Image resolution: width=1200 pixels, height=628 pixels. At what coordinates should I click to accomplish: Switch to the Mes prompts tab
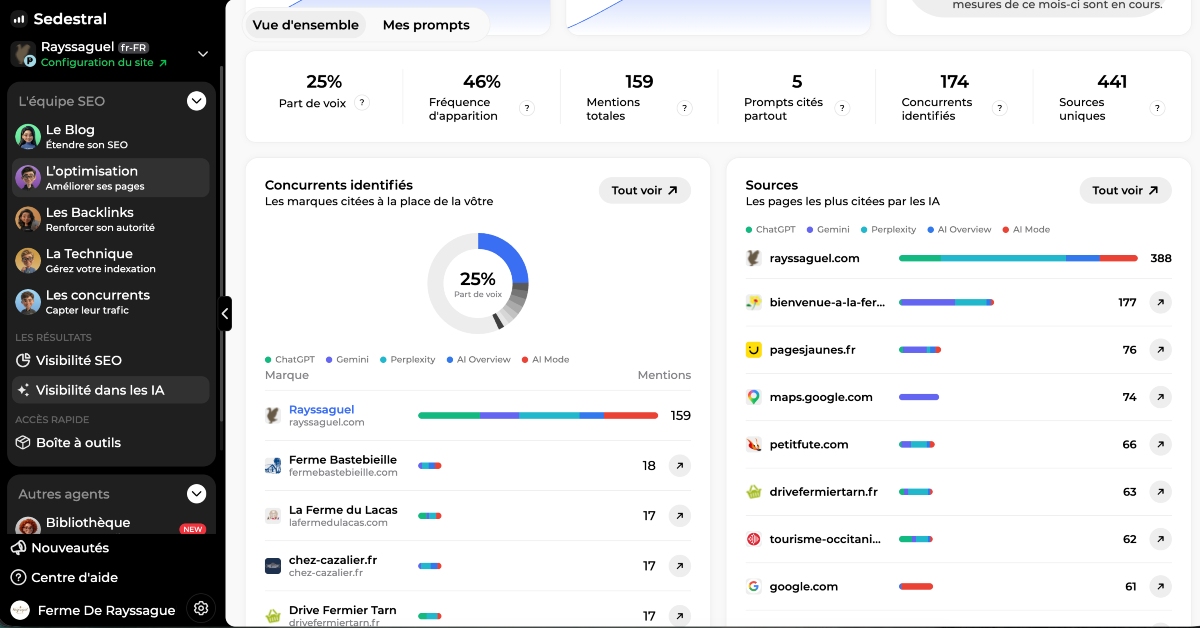pos(426,25)
